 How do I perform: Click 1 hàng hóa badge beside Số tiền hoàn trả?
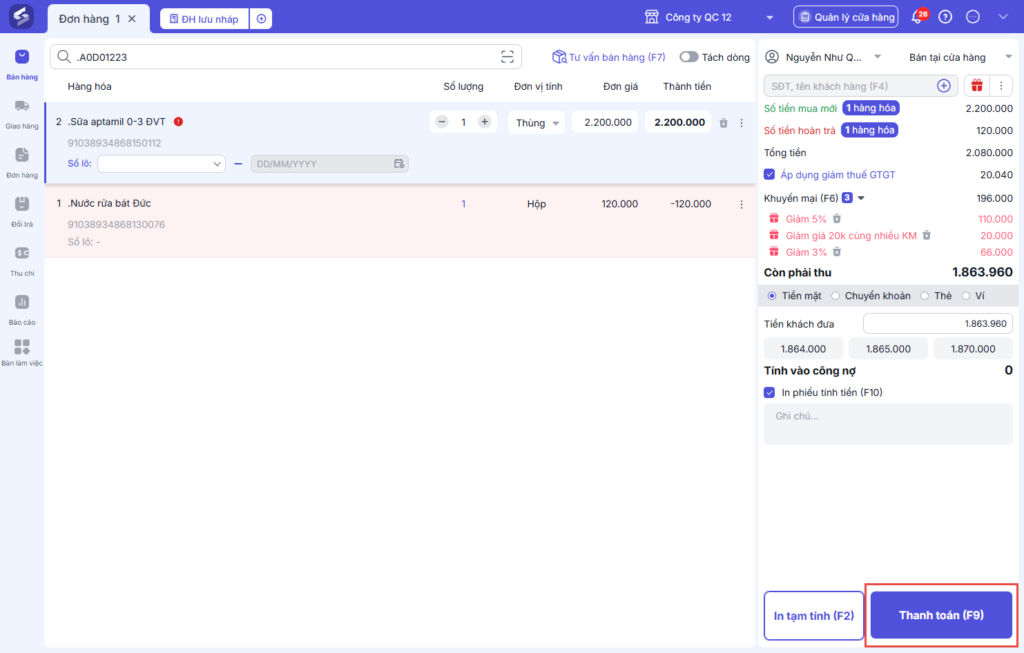869,130
